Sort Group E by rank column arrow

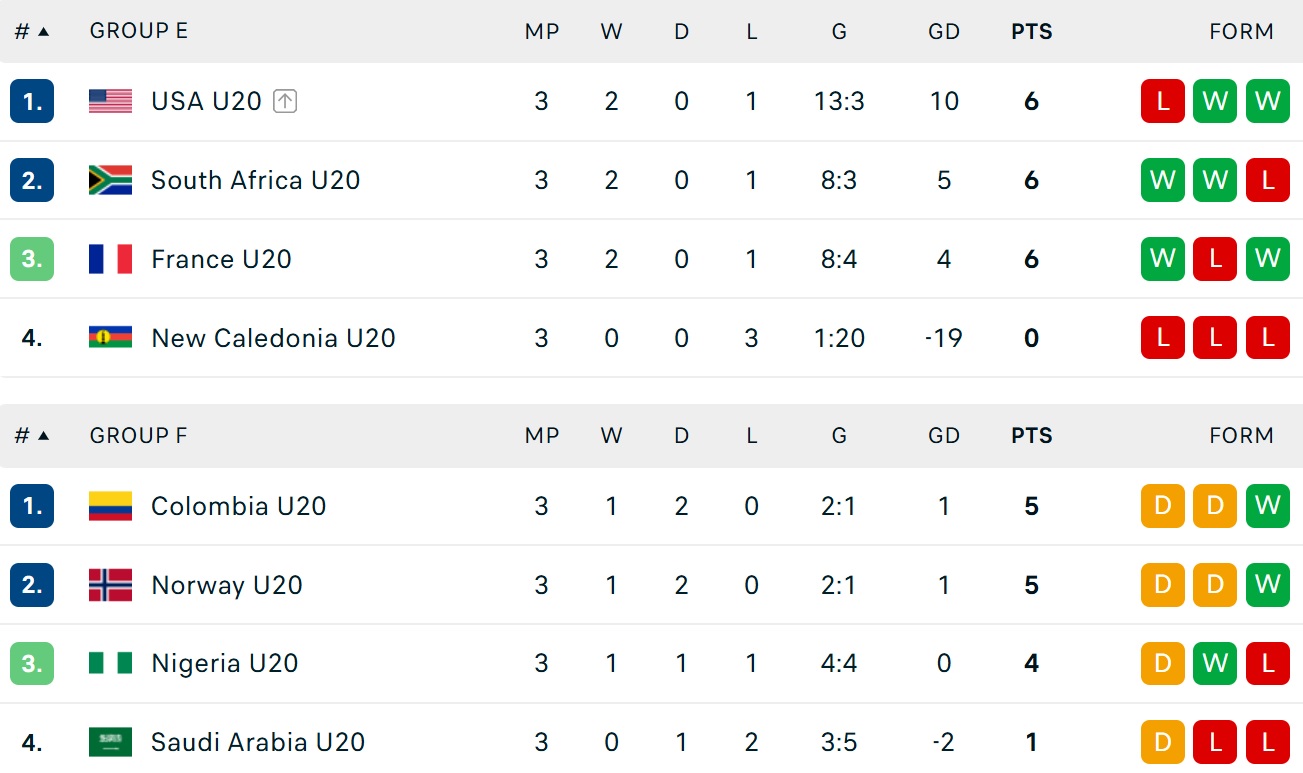click(x=43, y=31)
